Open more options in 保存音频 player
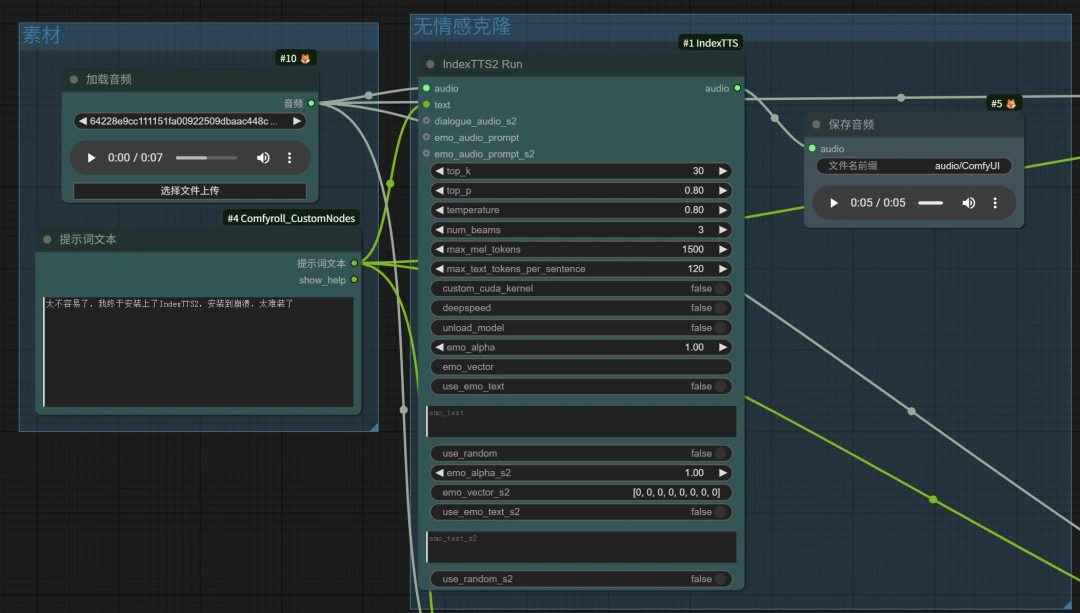The height and width of the screenshot is (613, 1080). pyautogui.click(x=995, y=203)
